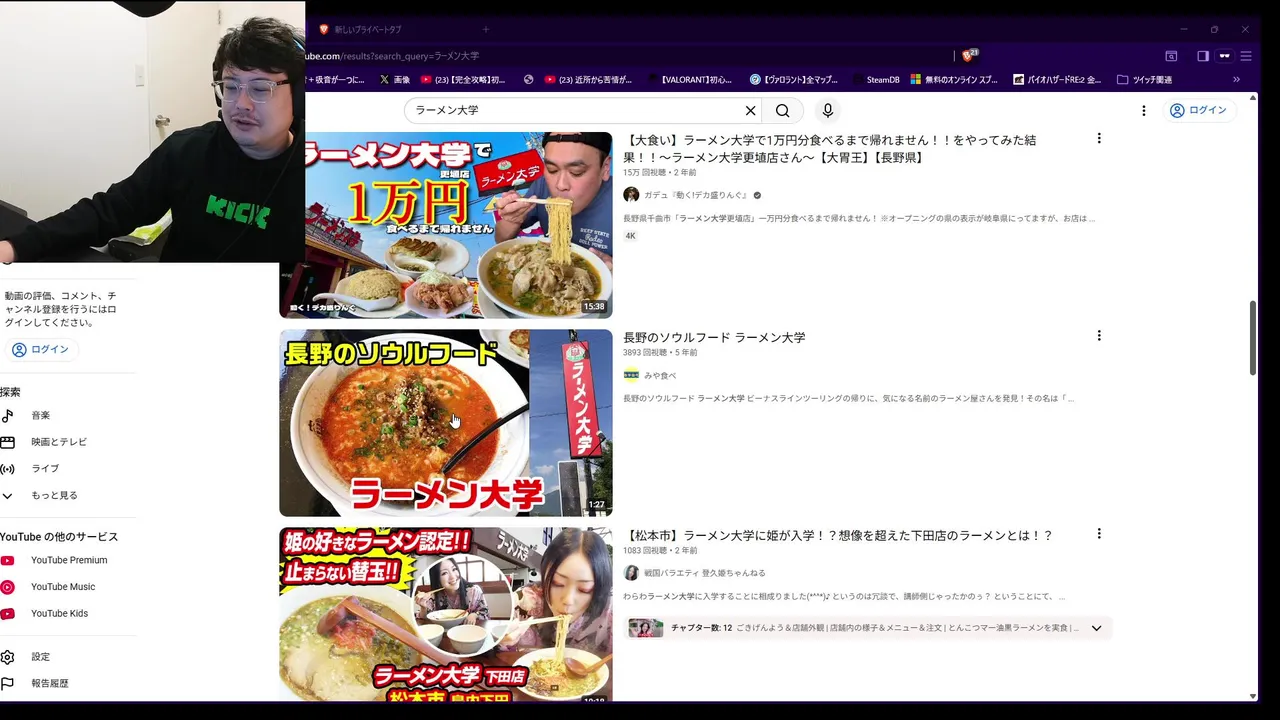The image size is (1280, 720).
Task: Click 登久姫ちゃんねる channel avatar icon
Action: pyautogui.click(x=631, y=573)
